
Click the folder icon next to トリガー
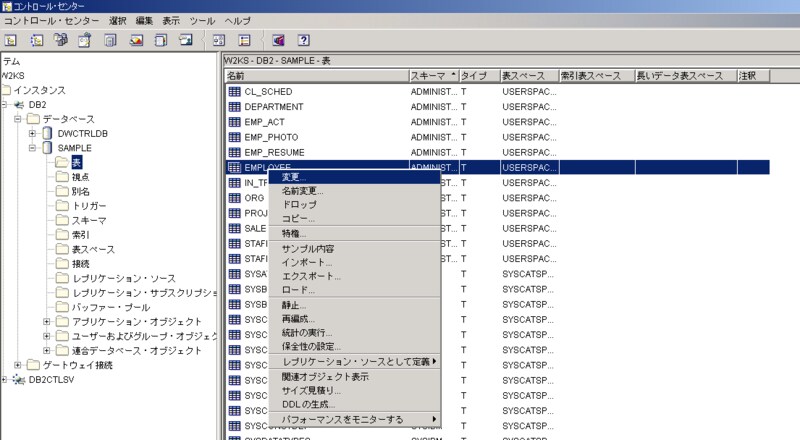62,205
